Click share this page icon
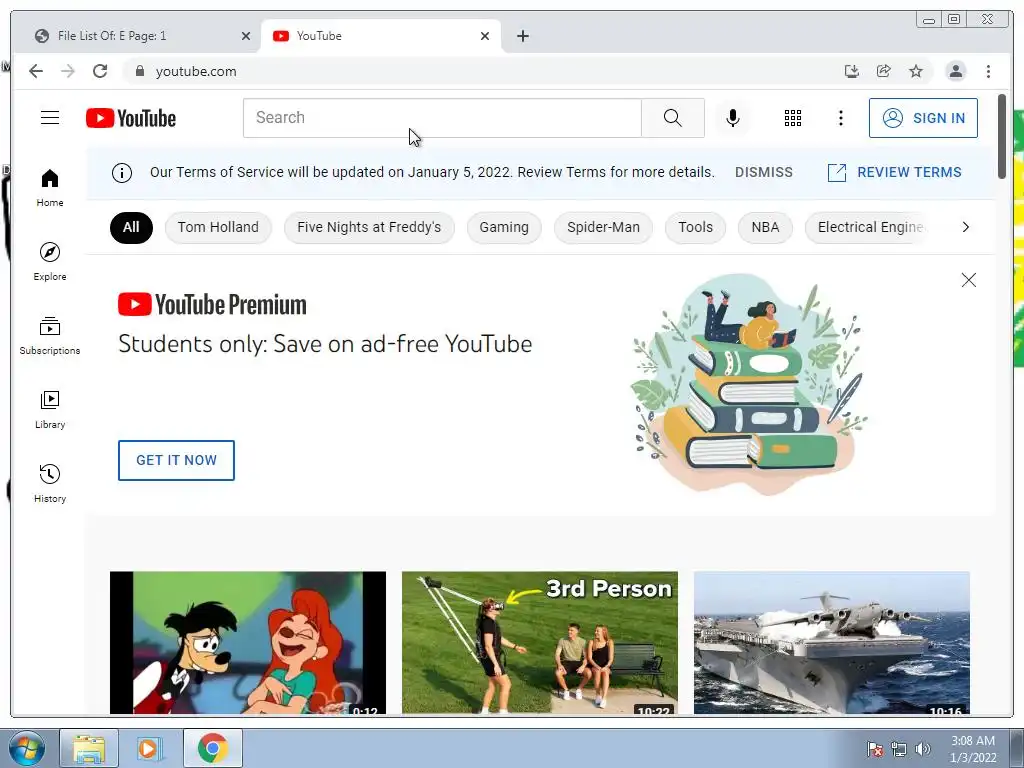The width and height of the screenshot is (1024, 768). tap(884, 71)
